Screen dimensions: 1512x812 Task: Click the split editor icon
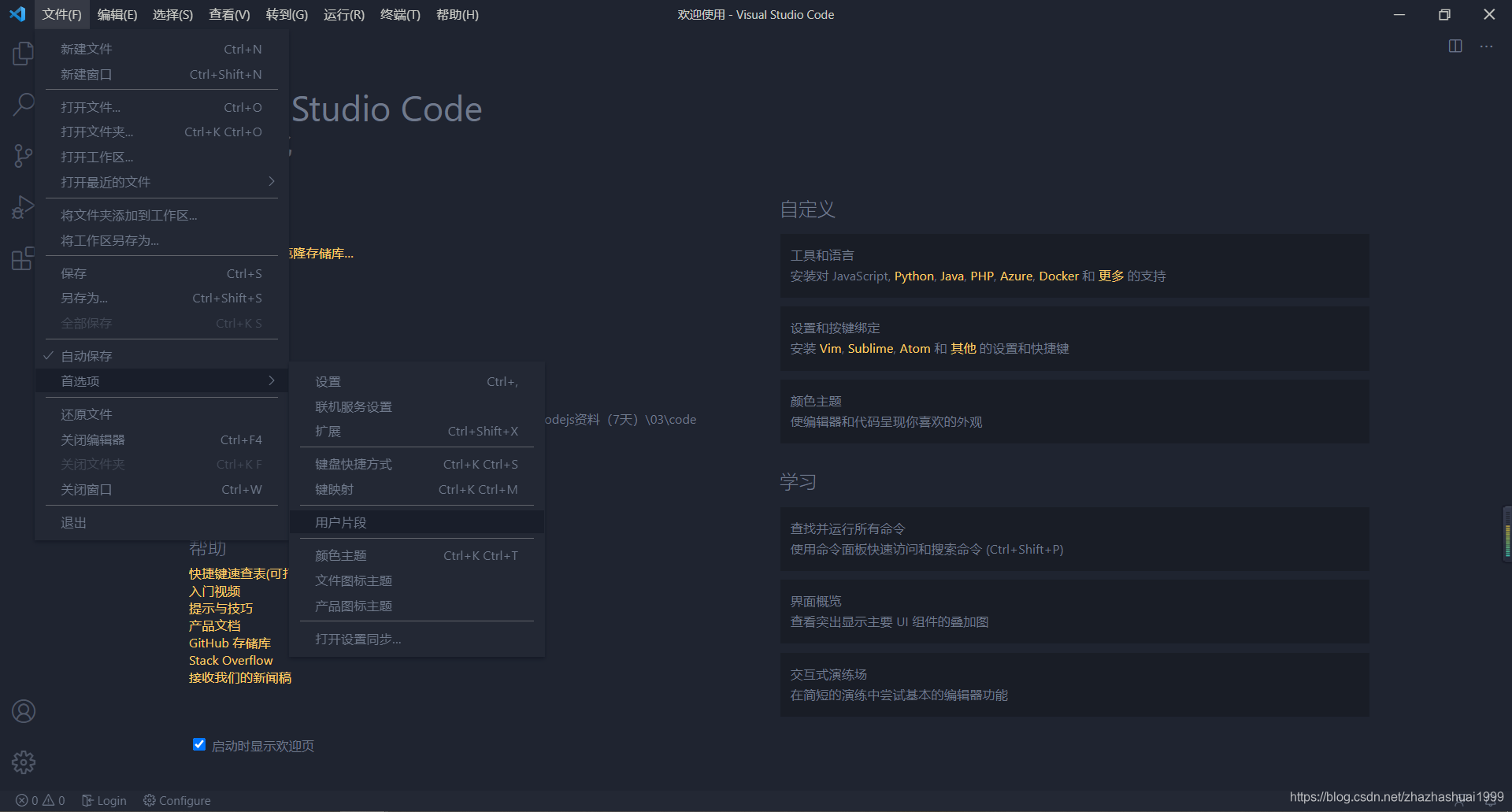click(1455, 46)
